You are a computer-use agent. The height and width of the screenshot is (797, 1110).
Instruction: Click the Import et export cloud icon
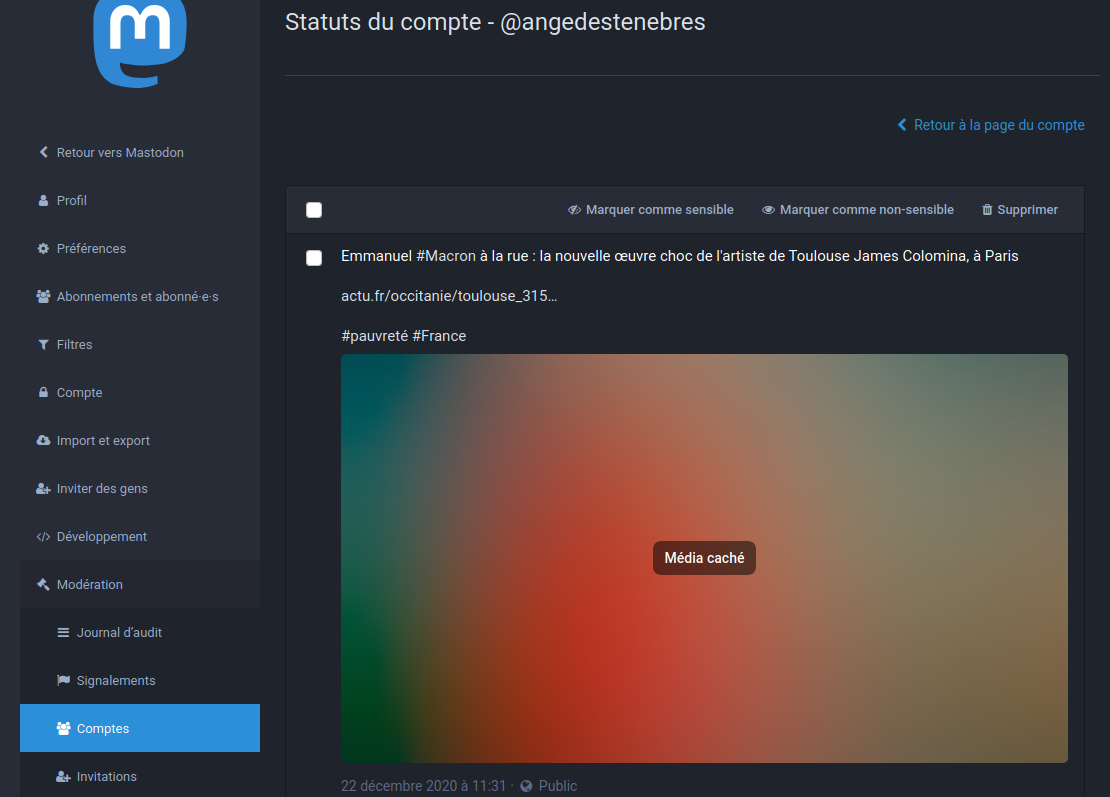coord(43,441)
